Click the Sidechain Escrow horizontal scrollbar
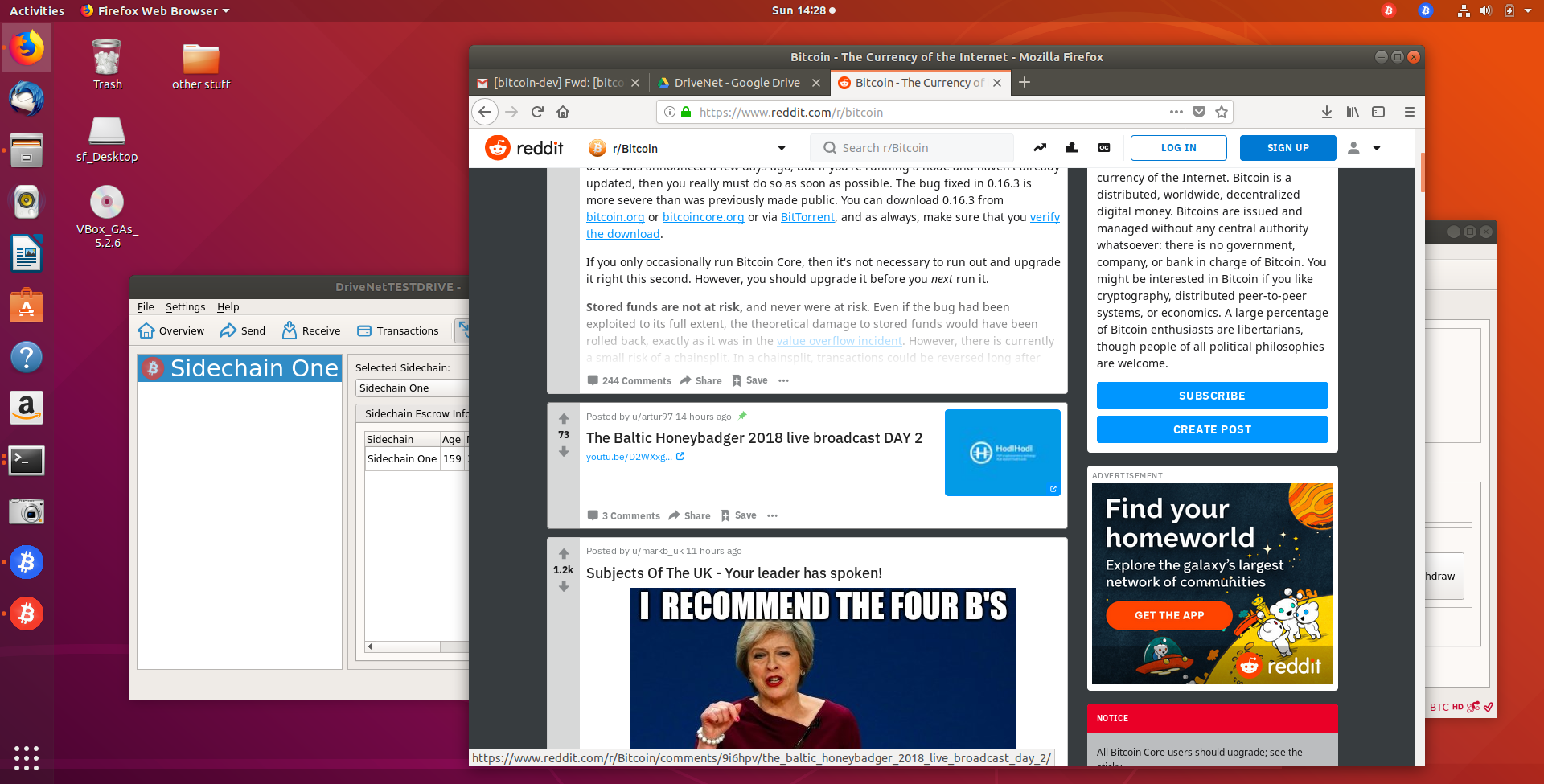The width and height of the screenshot is (1544, 784). click(x=417, y=646)
